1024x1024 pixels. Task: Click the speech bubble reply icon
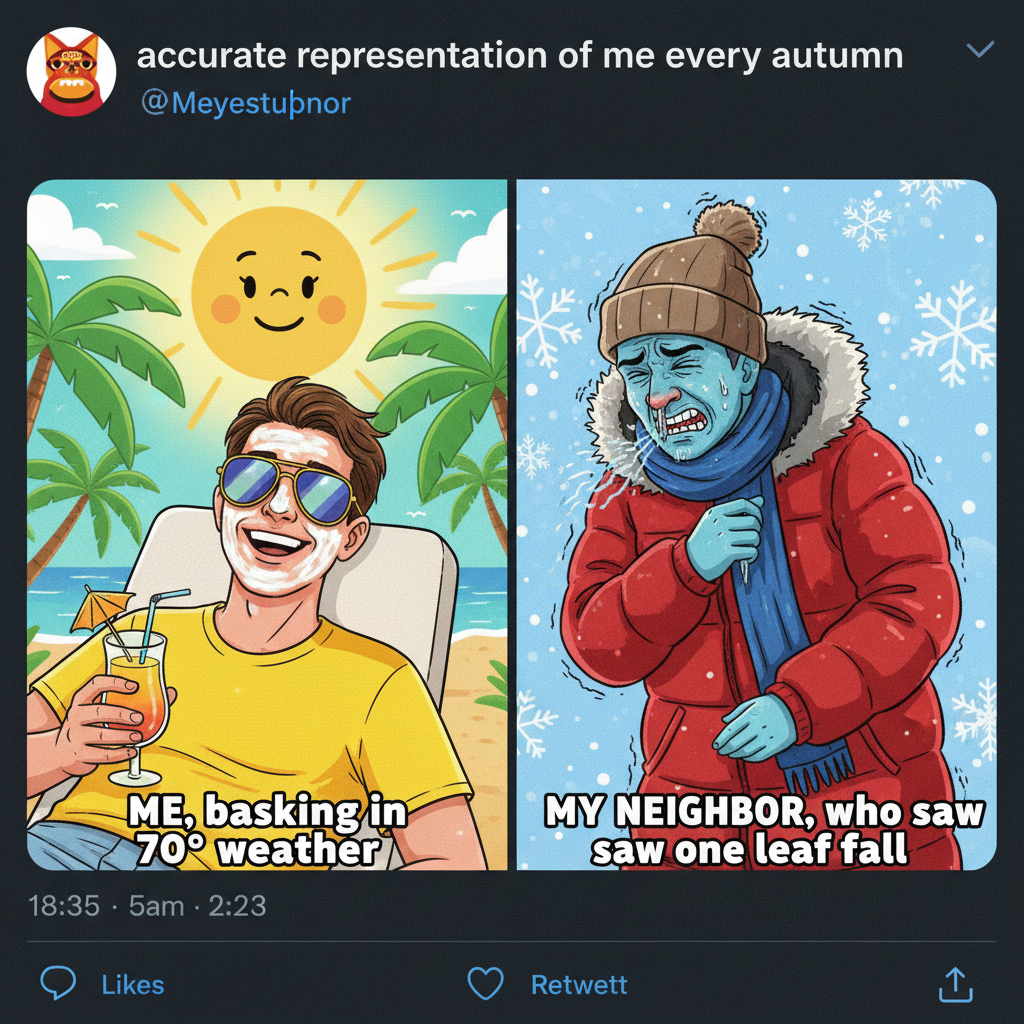coord(58,984)
